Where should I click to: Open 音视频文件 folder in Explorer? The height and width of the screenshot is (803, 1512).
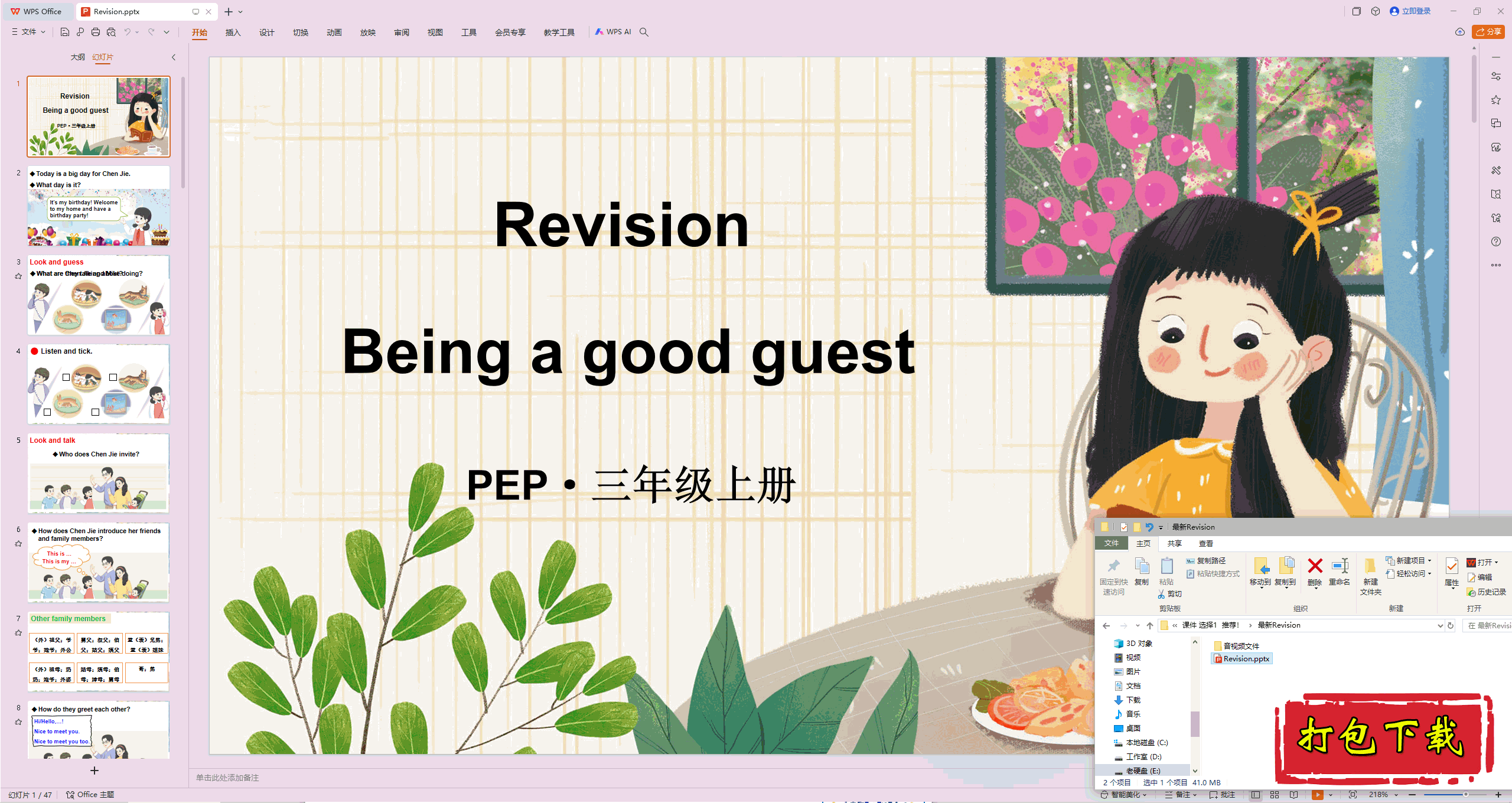pyautogui.click(x=1236, y=646)
